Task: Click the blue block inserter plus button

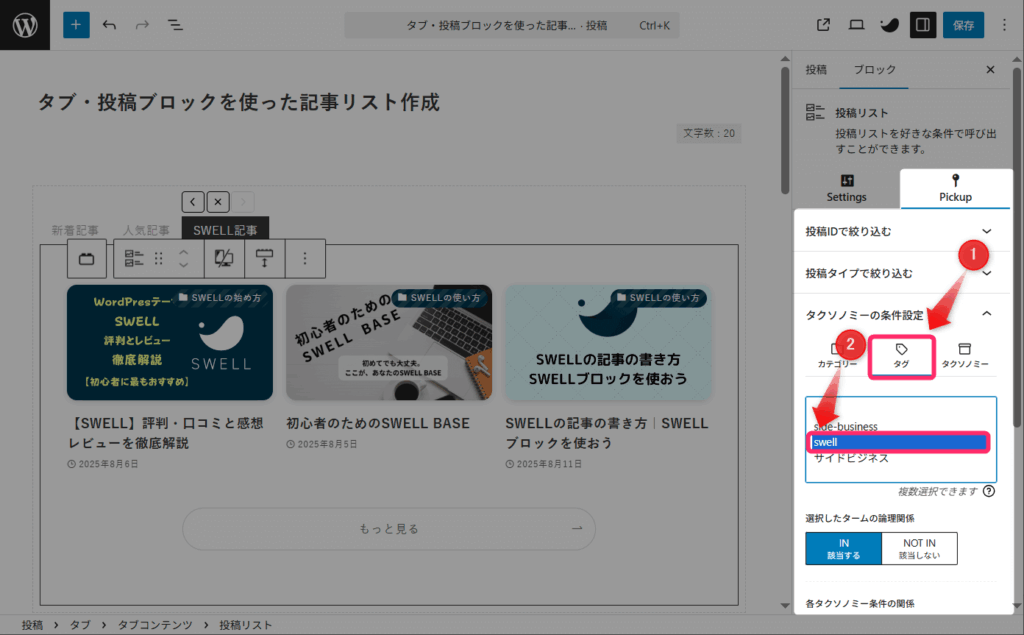Action: 76,25
